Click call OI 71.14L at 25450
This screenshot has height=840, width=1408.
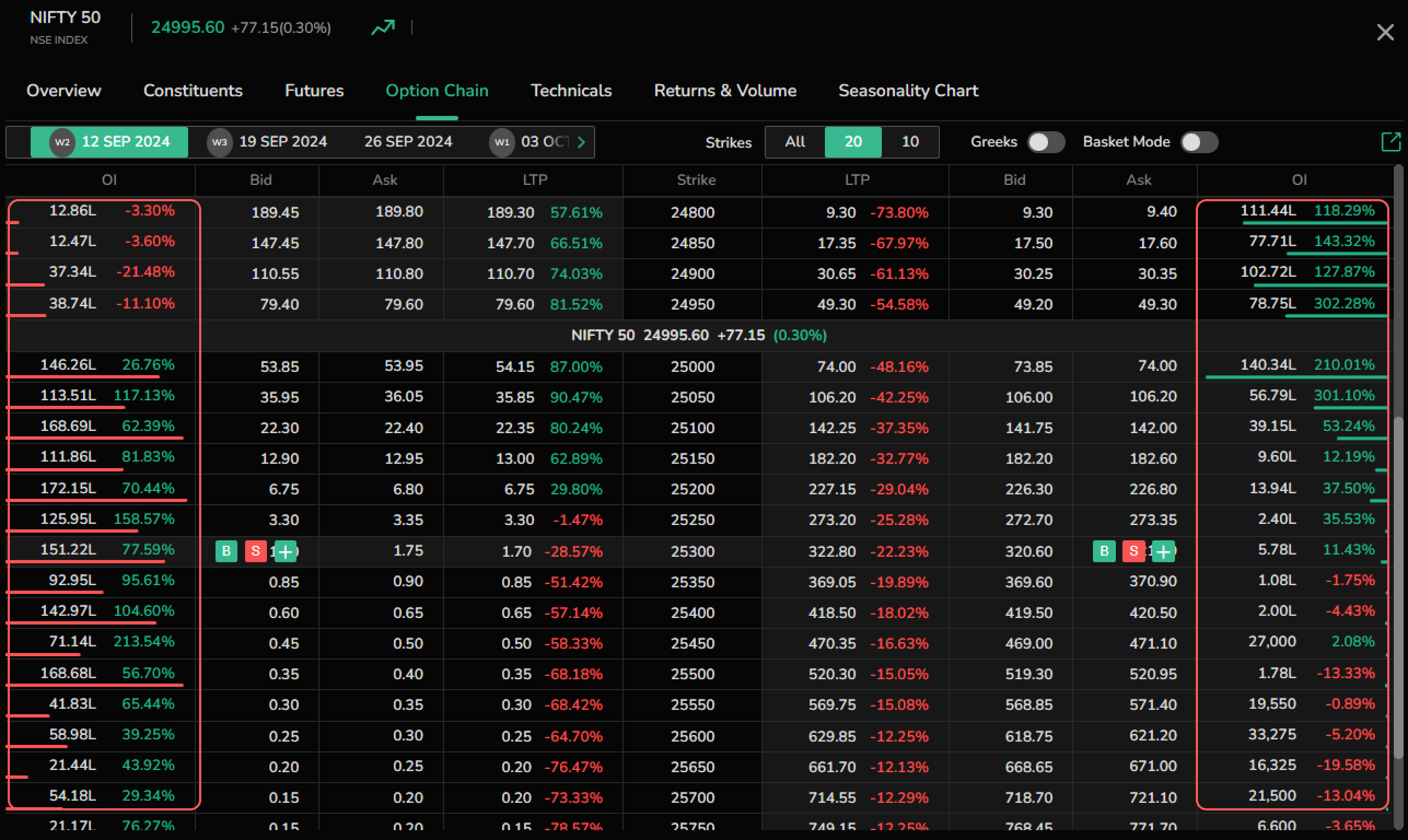tap(72, 641)
